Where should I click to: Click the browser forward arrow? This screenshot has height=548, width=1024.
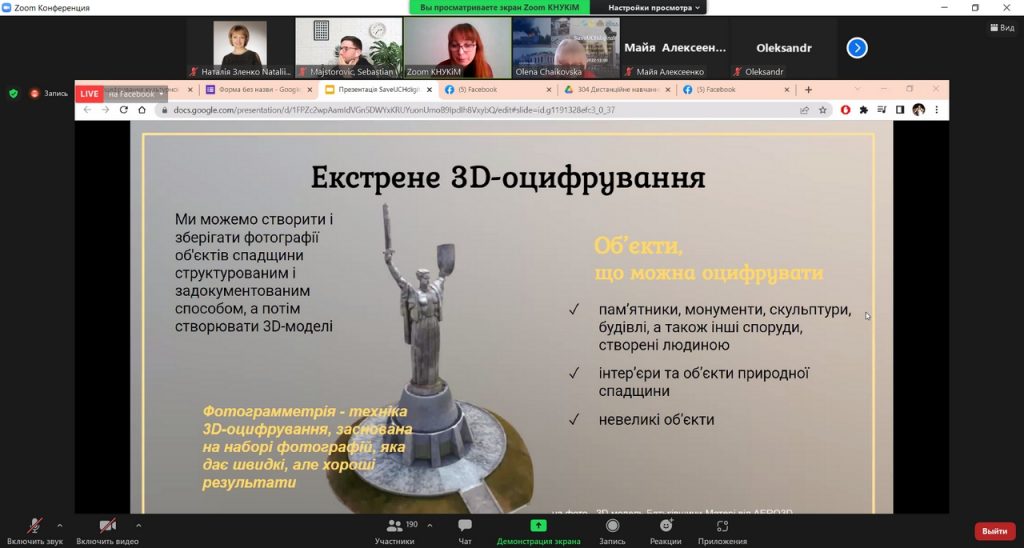(x=105, y=110)
